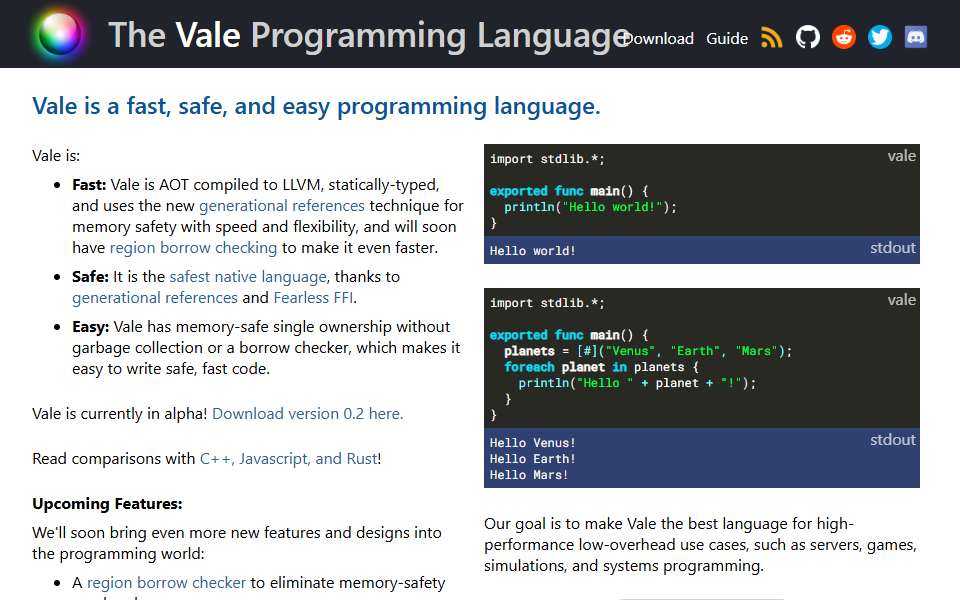Image resolution: width=960 pixels, height=600 pixels.
Task: Open the Download menu item
Action: point(658,39)
